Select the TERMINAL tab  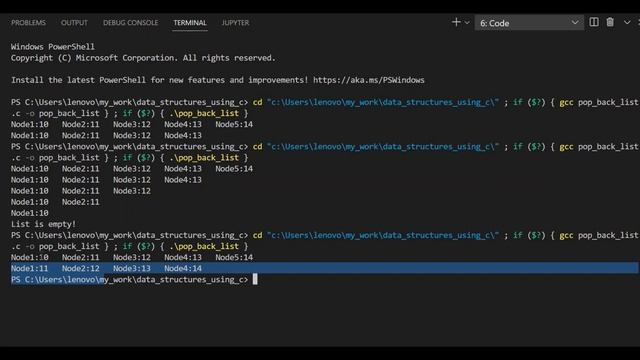tap(190, 23)
